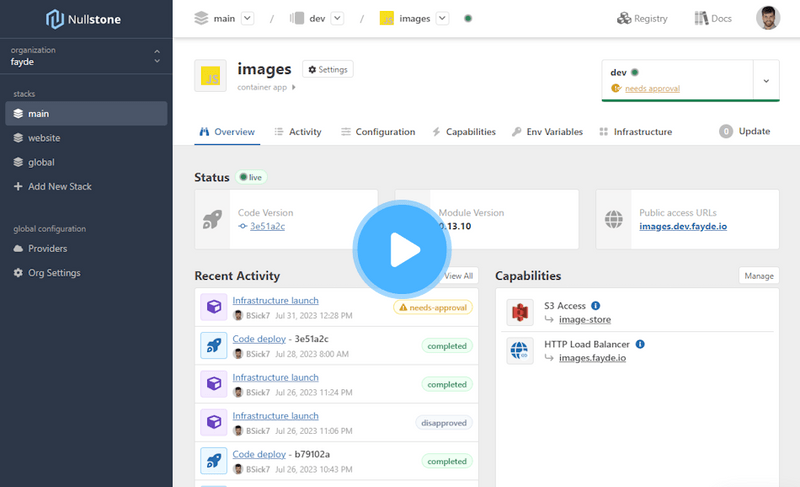The image size is (800, 487).
Task: Open the images.fayde.io link
Action: [x=592, y=358]
